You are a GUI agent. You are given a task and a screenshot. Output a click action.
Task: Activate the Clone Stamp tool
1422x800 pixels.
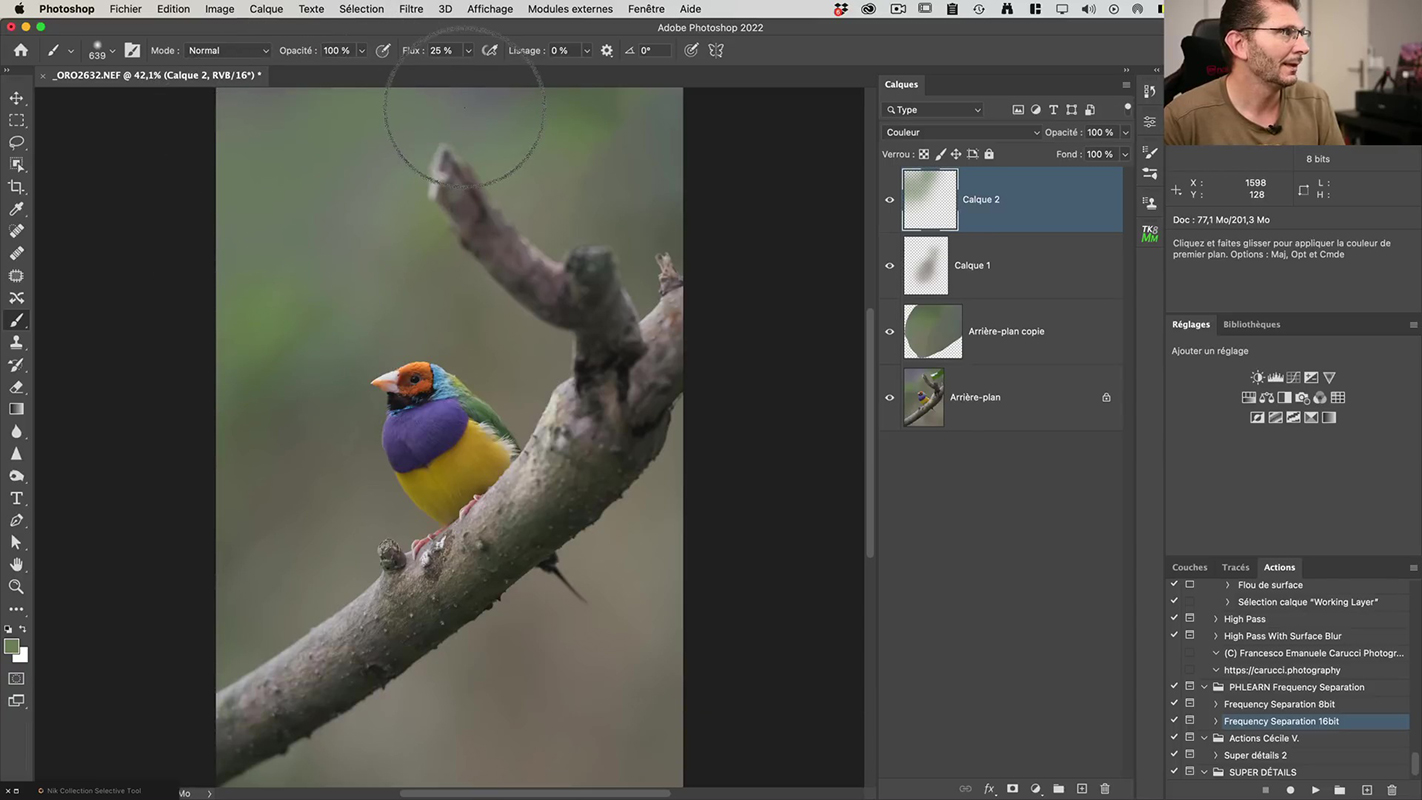coord(16,342)
